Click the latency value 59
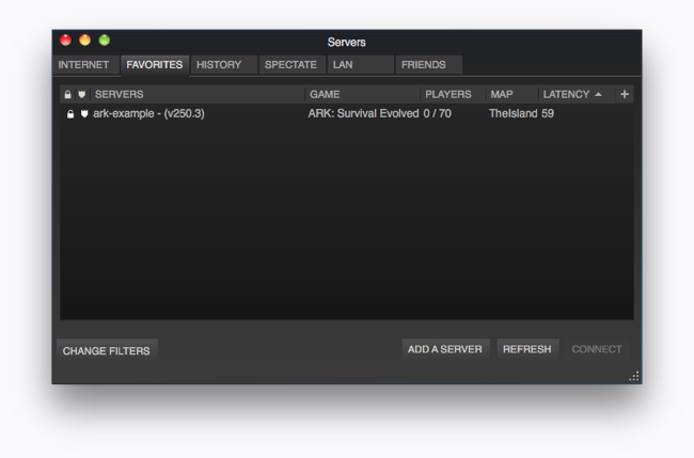 coord(547,114)
